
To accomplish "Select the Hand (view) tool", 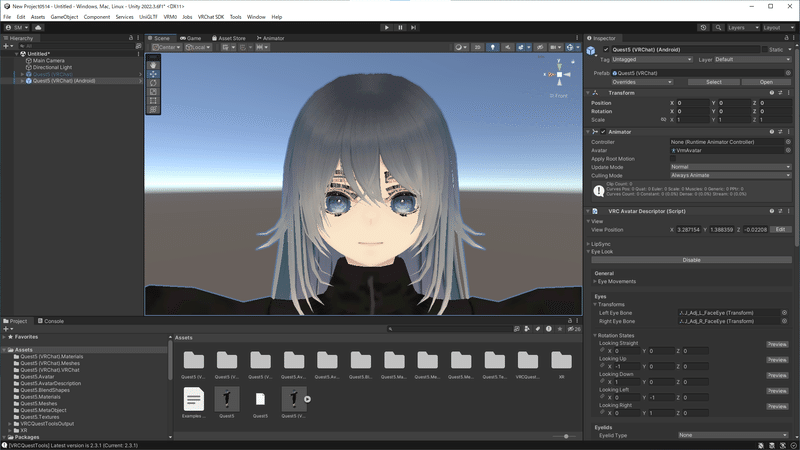I will tap(153, 65).
